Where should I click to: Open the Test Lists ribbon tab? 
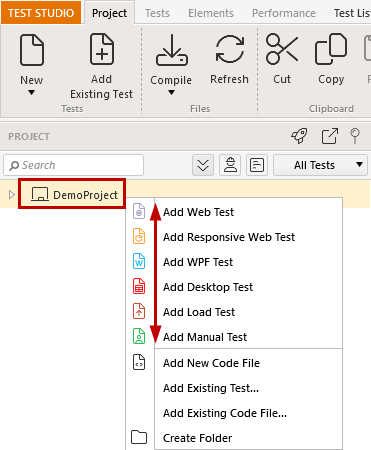[x=352, y=13]
